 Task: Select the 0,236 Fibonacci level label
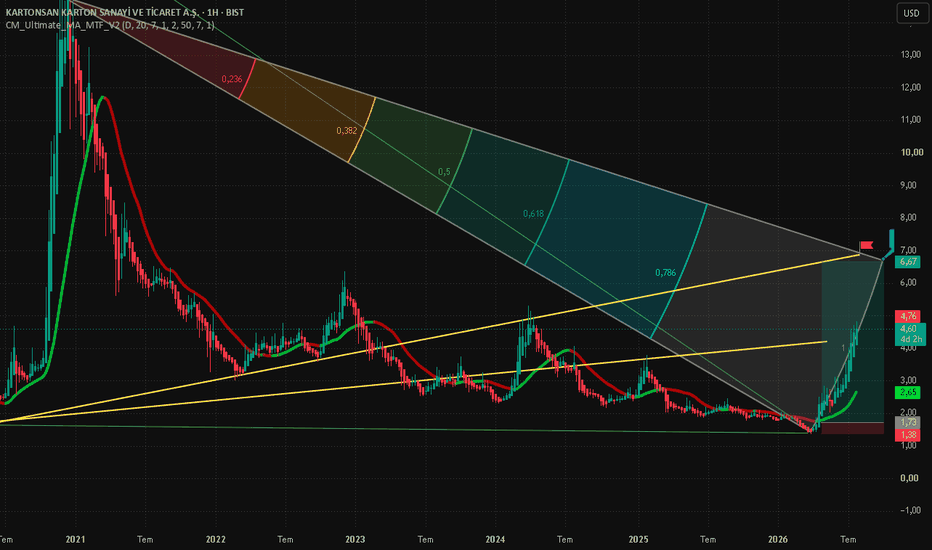[232, 79]
